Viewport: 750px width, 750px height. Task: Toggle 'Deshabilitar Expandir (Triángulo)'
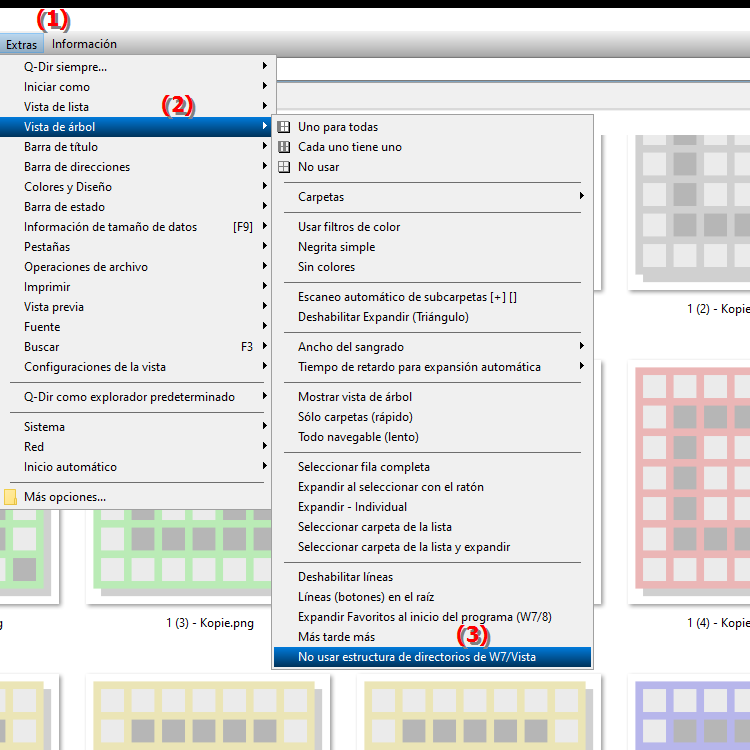[432, 317]
